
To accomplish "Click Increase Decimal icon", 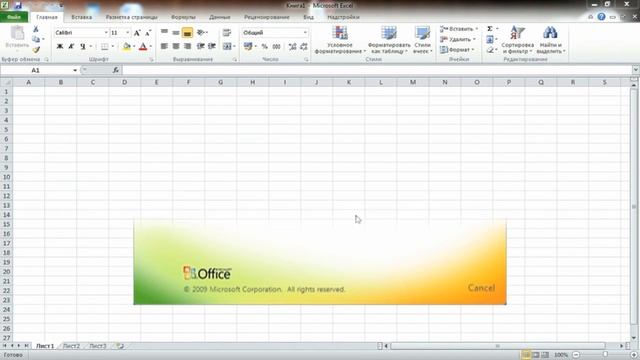I will (292, 47).
